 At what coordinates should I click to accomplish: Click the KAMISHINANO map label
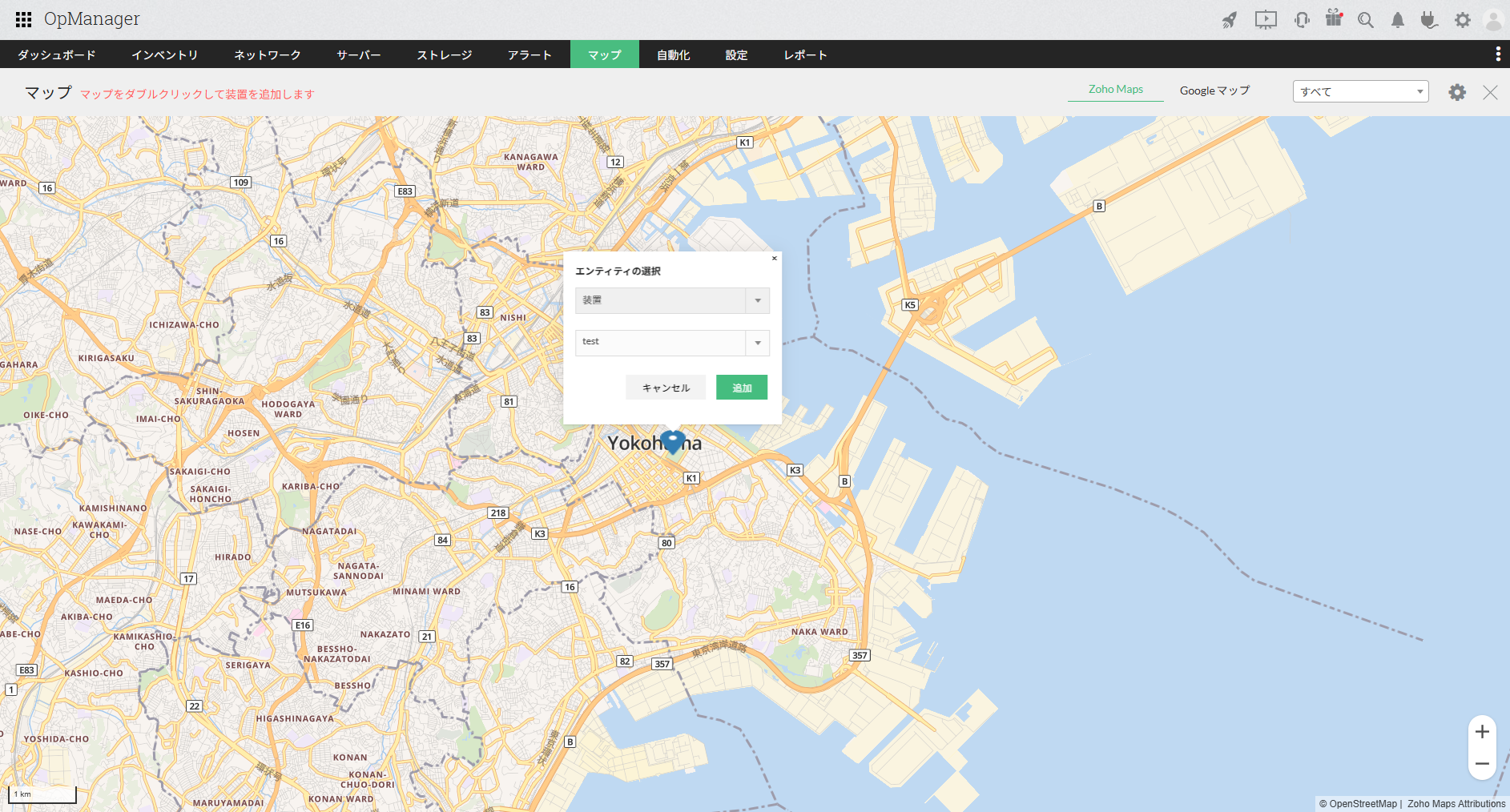tap(113, 508)
